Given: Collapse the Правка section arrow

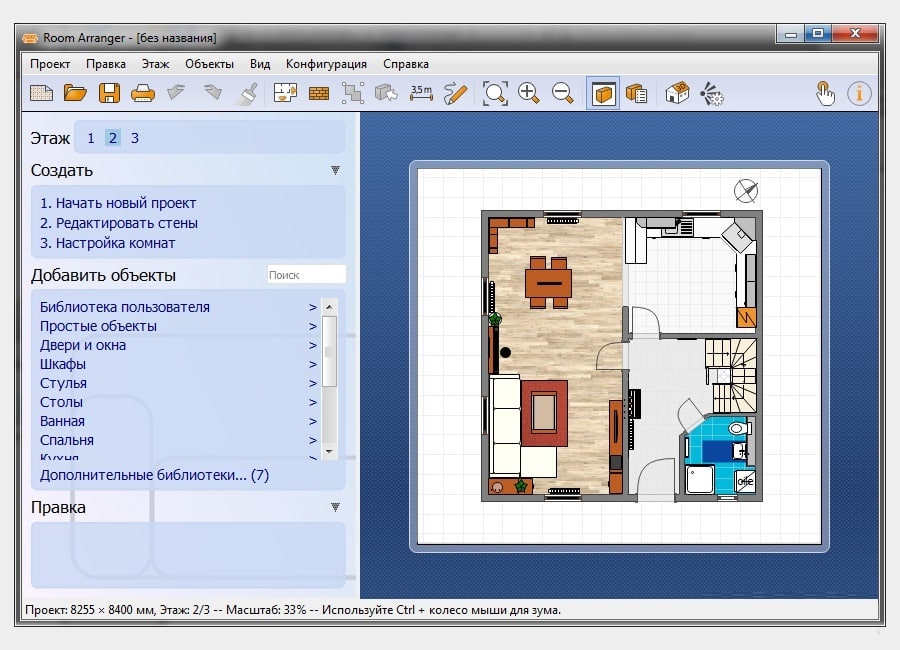Looking at the screenshot, I should [x=335, y=507].
